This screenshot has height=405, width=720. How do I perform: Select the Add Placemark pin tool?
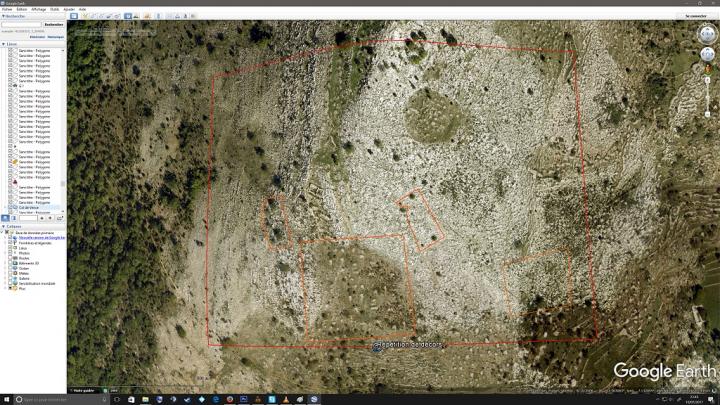click(x=85, y=16)
